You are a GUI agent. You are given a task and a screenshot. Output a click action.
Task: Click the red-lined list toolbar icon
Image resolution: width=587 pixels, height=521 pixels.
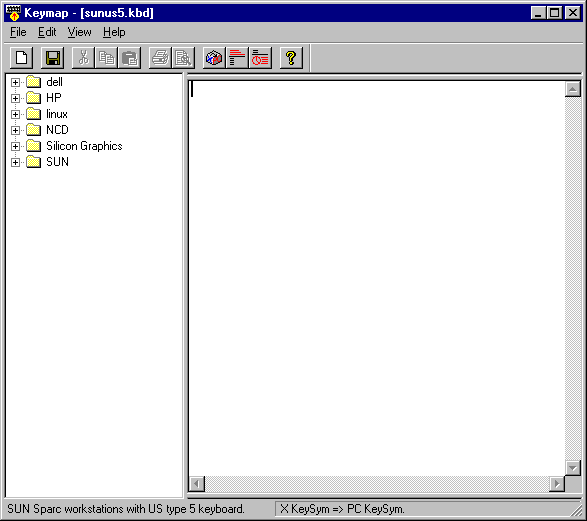click(237, 58)
